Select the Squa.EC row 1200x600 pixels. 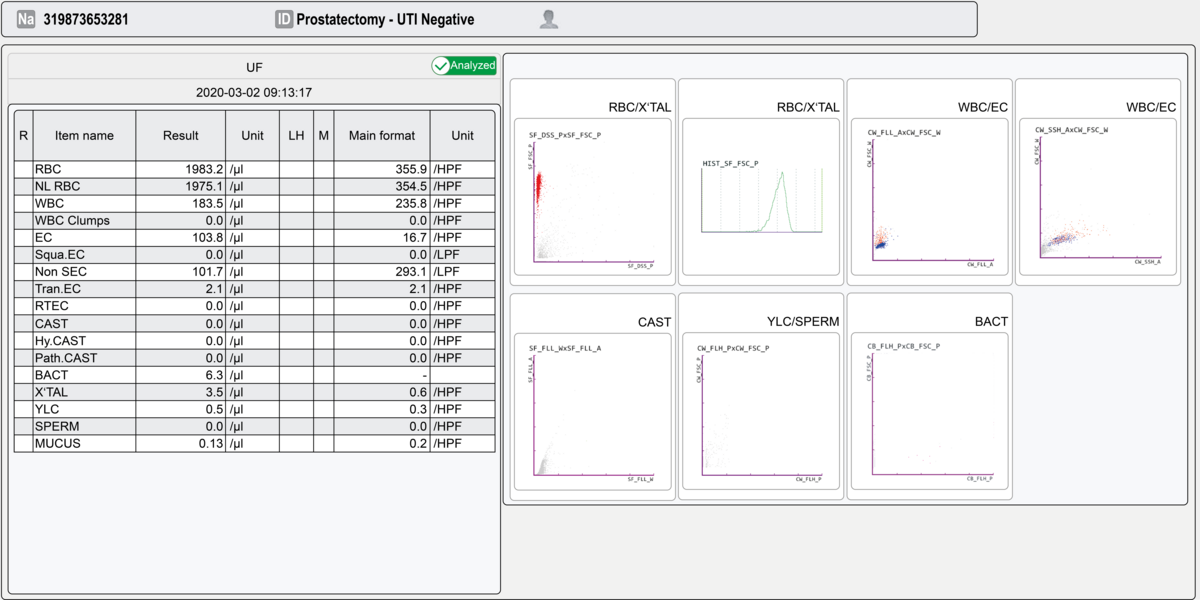(254, 255)
